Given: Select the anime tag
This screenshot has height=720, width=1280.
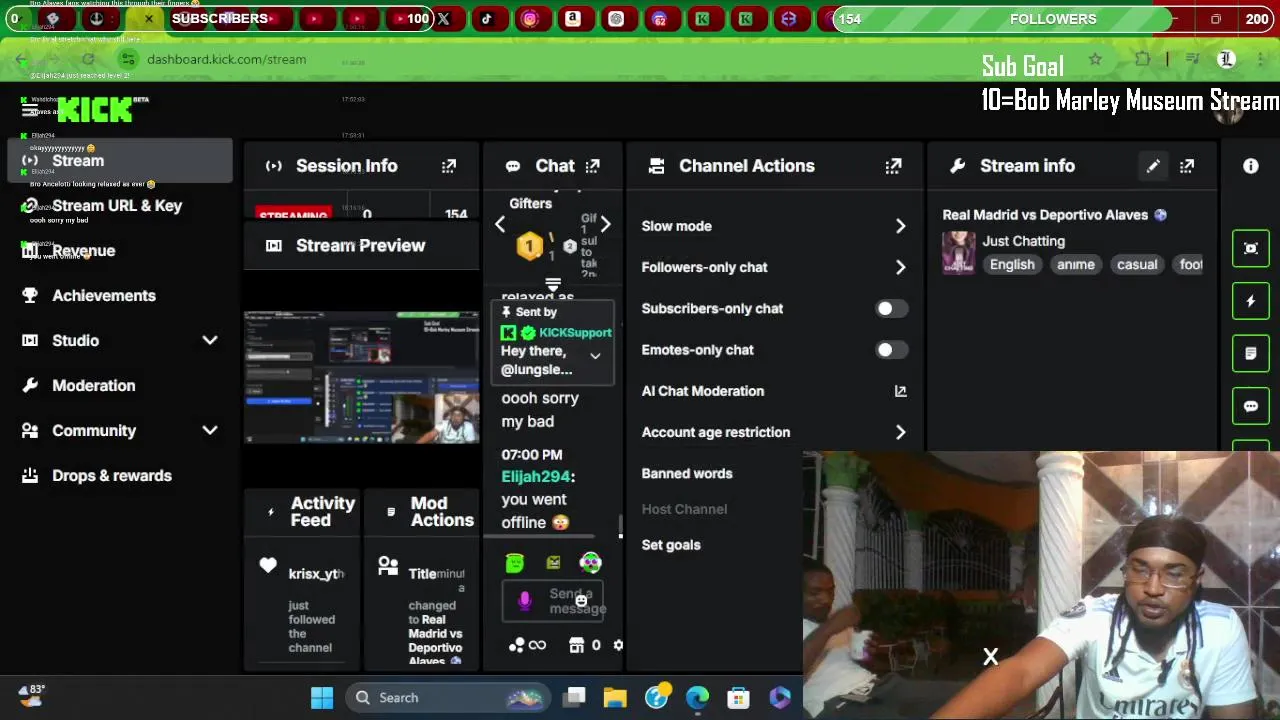Looking at the screenshot, I should point(1076,264).
